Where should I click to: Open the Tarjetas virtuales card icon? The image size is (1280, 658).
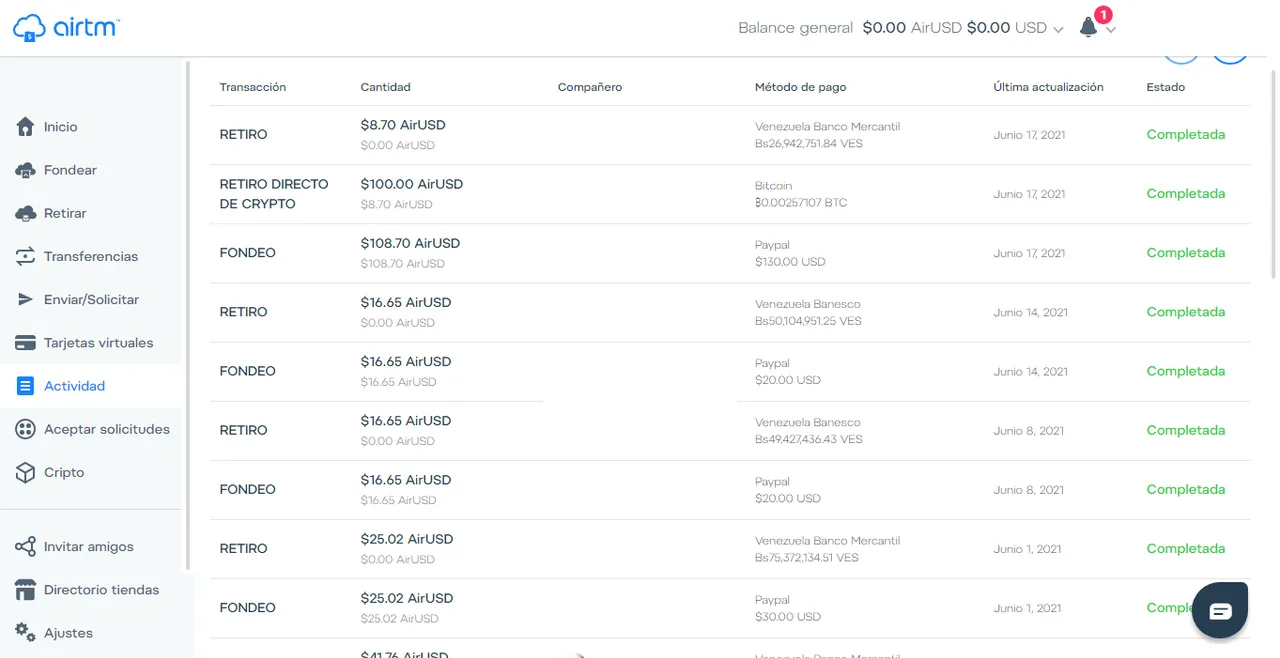(26, 343)
